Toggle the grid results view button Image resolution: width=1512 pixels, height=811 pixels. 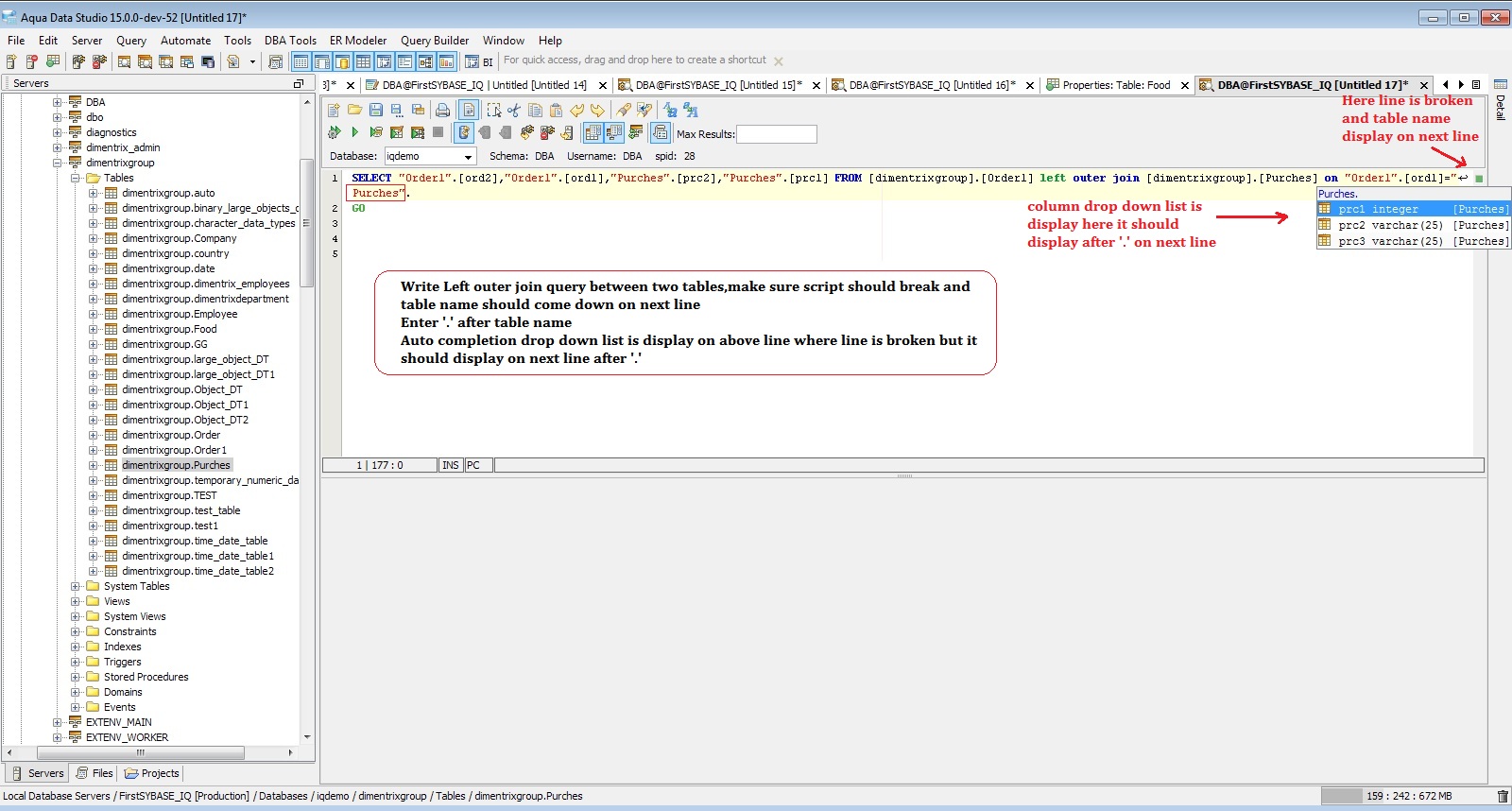tap(593, 132)
